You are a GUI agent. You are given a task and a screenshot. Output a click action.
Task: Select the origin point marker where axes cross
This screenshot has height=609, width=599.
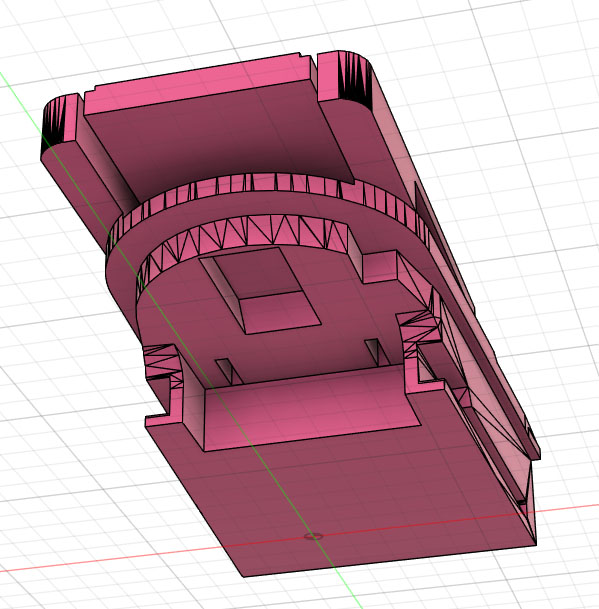tap(313, 536)
